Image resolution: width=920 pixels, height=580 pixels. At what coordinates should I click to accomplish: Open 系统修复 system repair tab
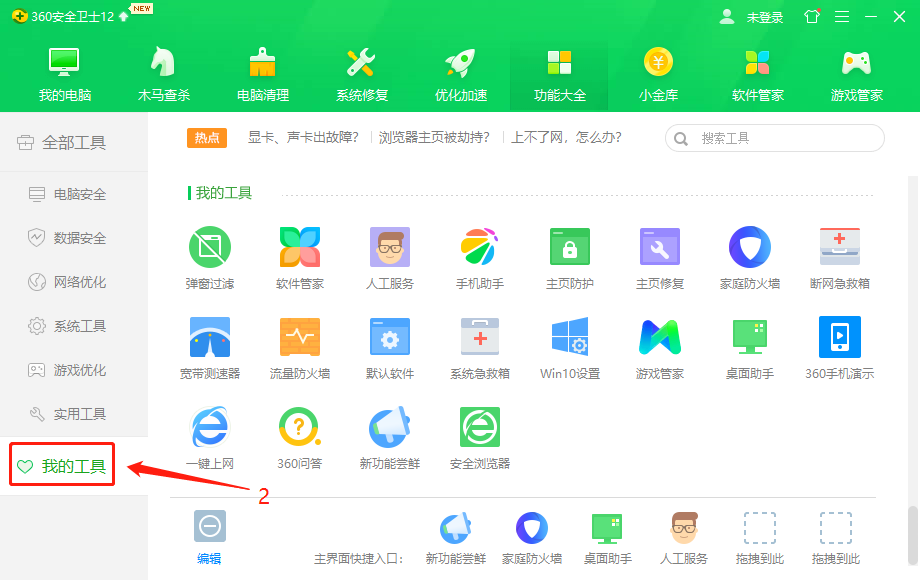click(361, 74)
